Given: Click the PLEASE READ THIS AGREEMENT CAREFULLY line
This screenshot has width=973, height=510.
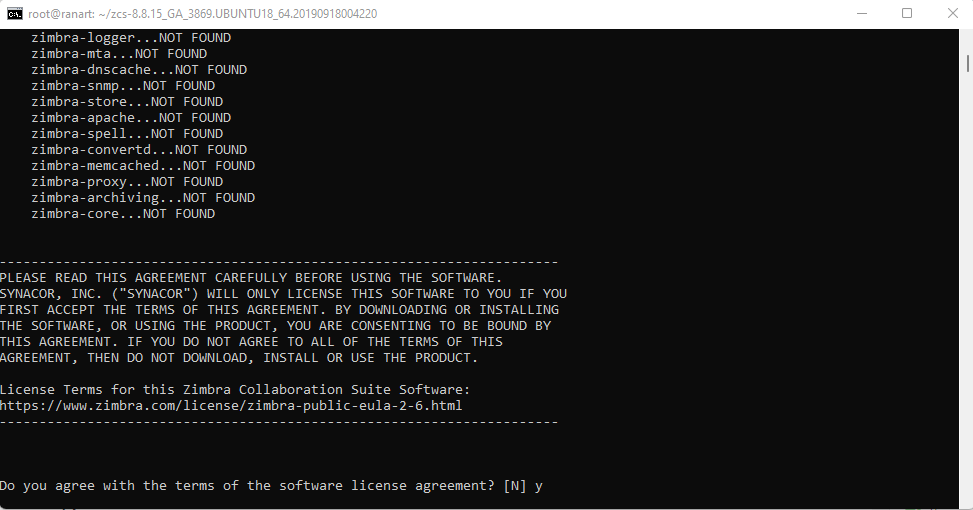Looking at the screenshot, I should click(x=251, y=278).
